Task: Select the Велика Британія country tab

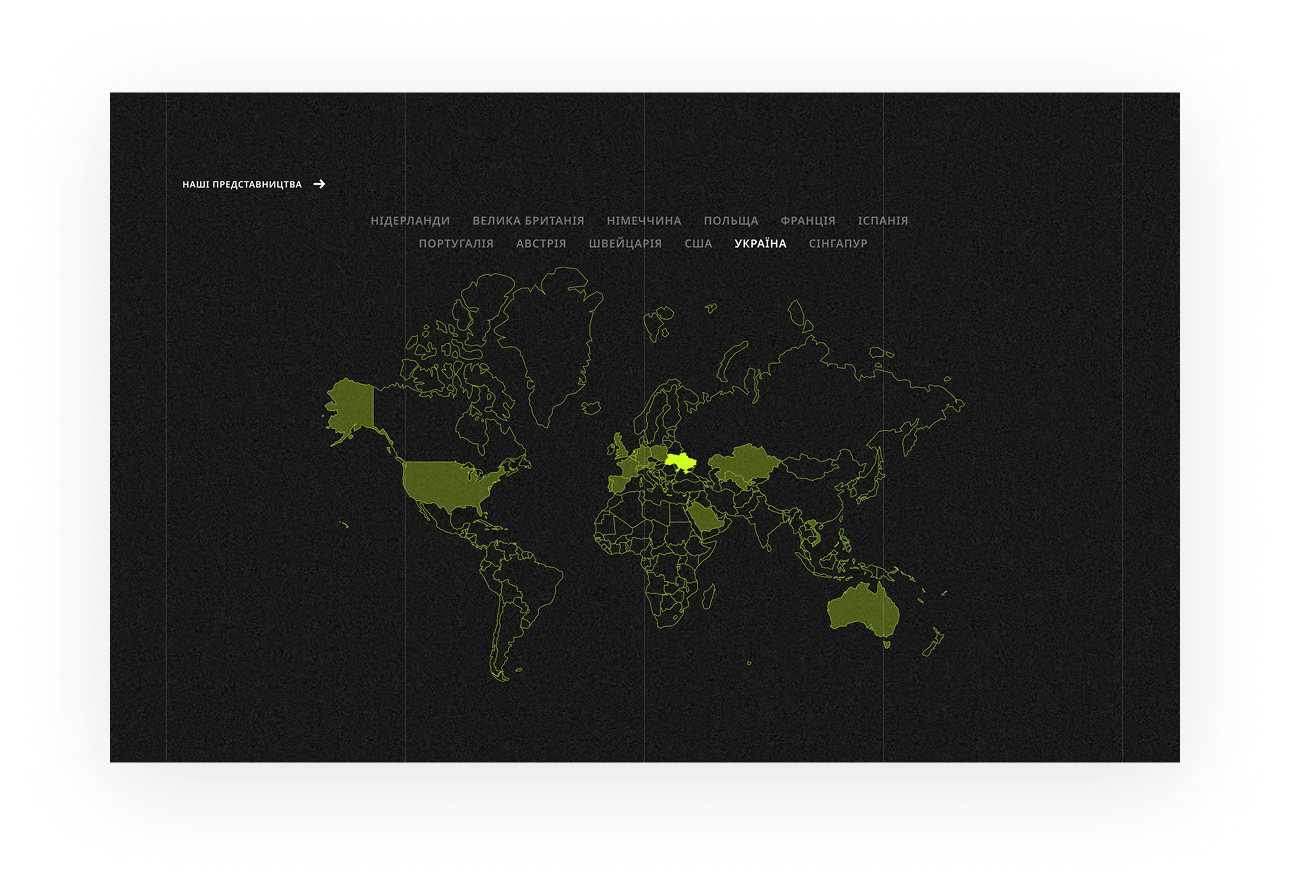Action: [528, 221]
